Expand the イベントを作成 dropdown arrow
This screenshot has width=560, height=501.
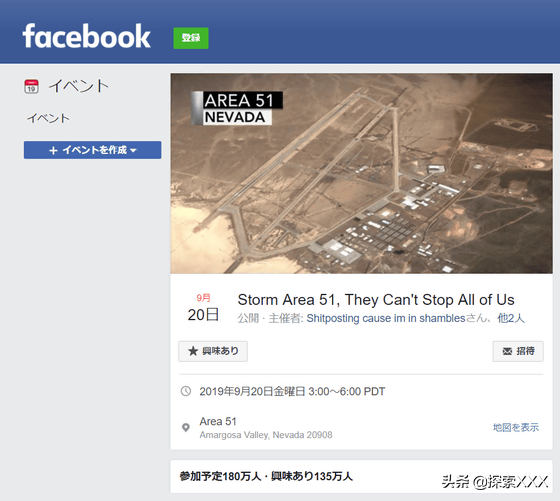click(134, 150)
